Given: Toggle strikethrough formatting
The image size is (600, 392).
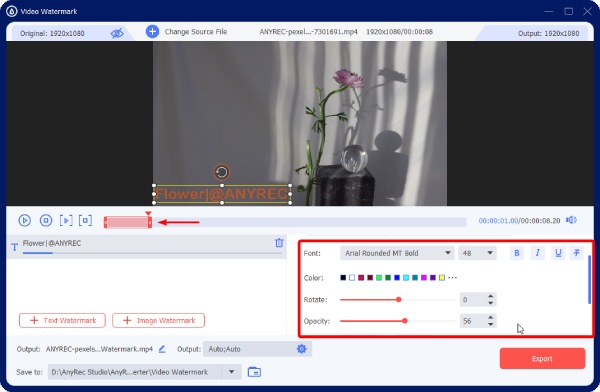Looking at the screenshot, I should click(577, 253).
